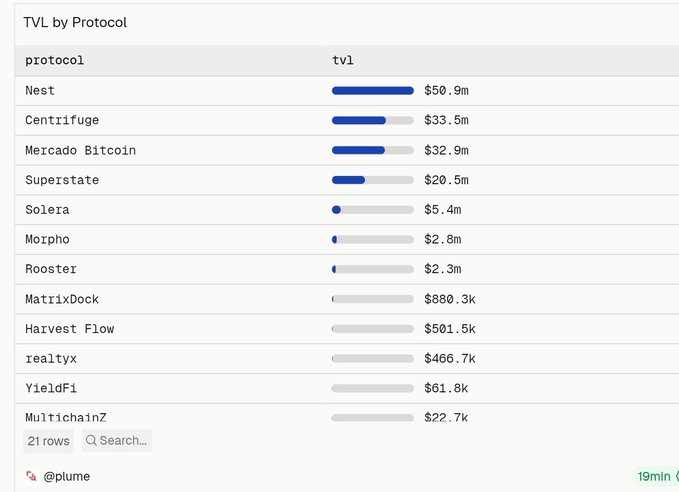Click the $880.3k TVL value

pyautogui.click(x=450, y=299)
